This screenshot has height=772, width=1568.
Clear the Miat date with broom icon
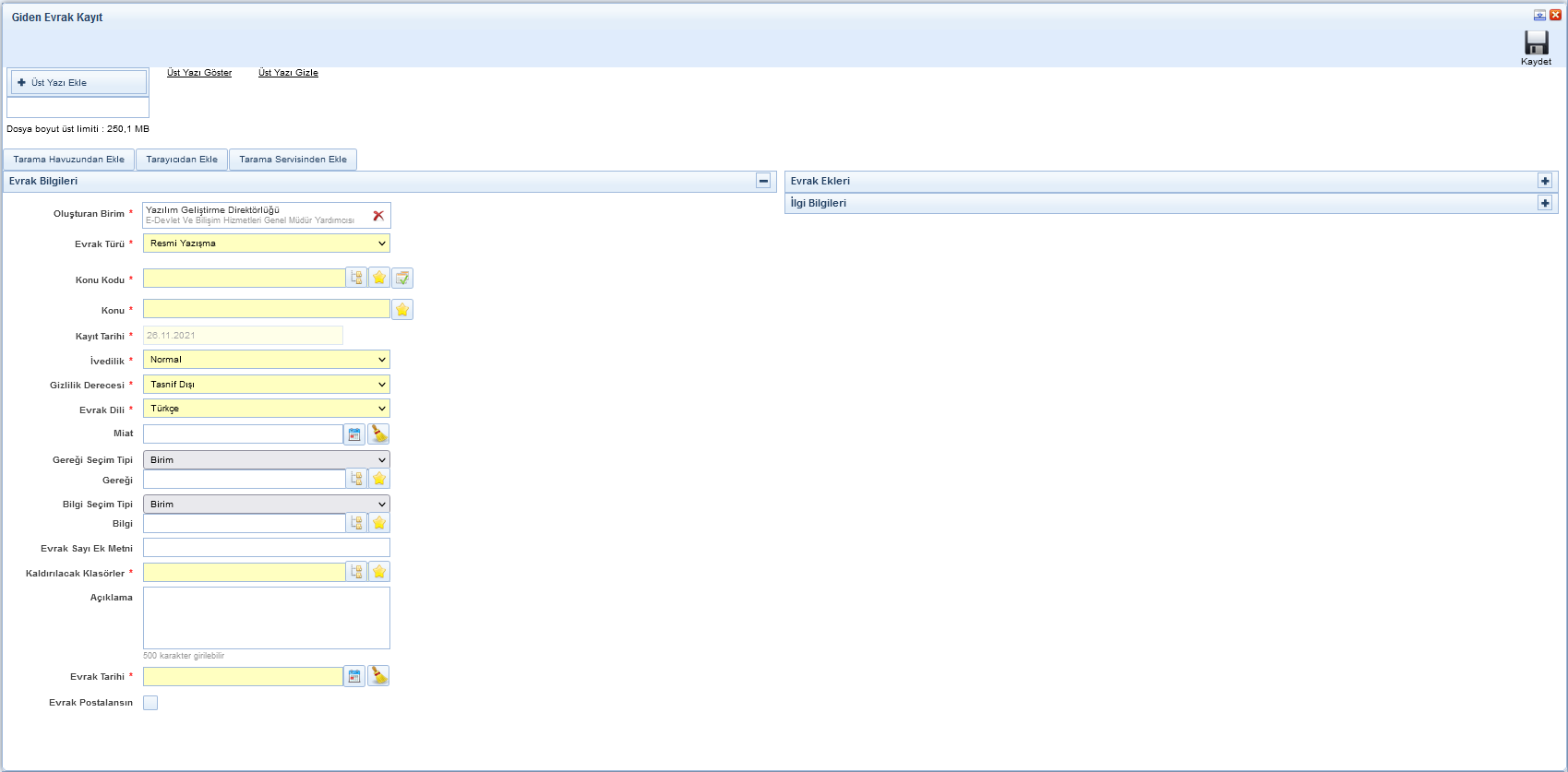pos(378,434)
